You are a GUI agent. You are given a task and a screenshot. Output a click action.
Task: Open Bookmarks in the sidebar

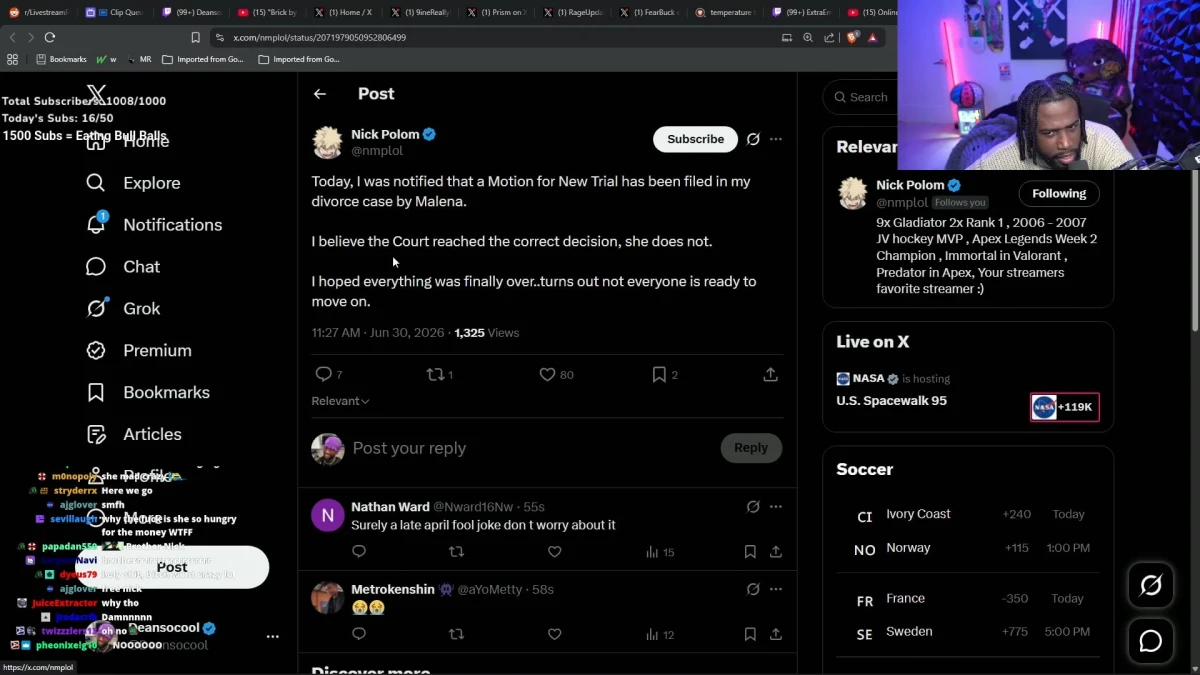[x=148, y=393]
